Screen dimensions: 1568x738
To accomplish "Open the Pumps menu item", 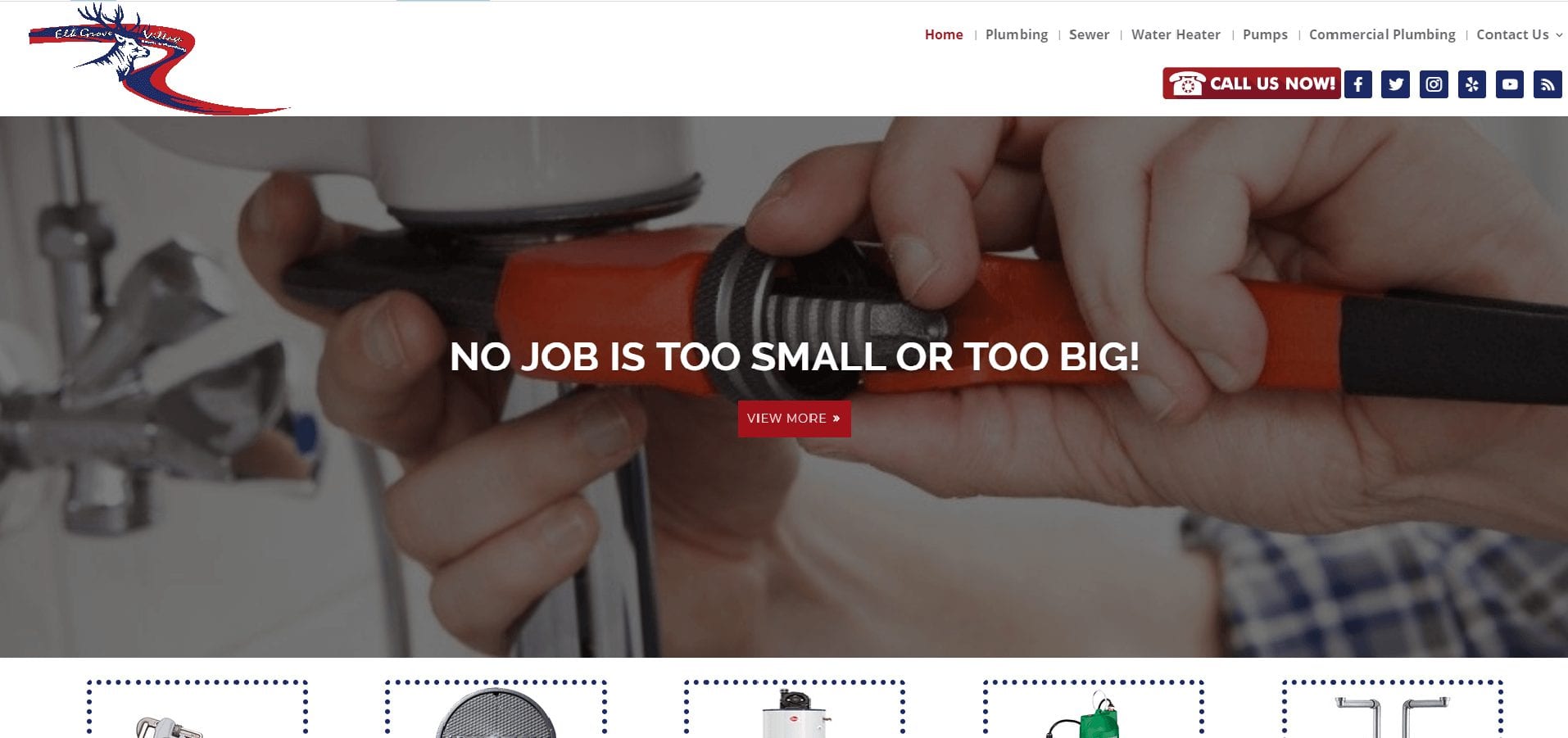I will pos(1265,34).
